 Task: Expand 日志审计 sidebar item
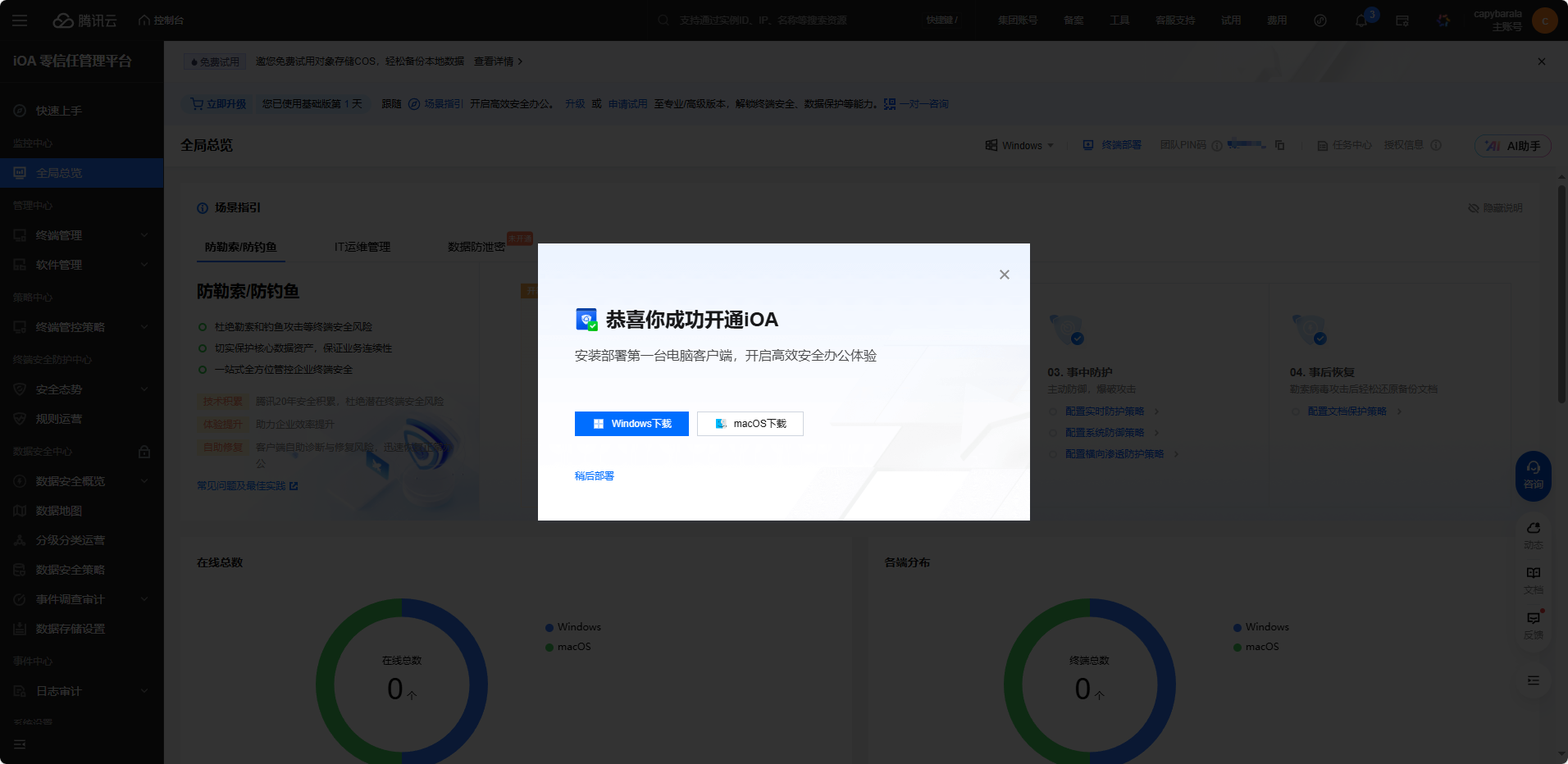tap(82, 691)
